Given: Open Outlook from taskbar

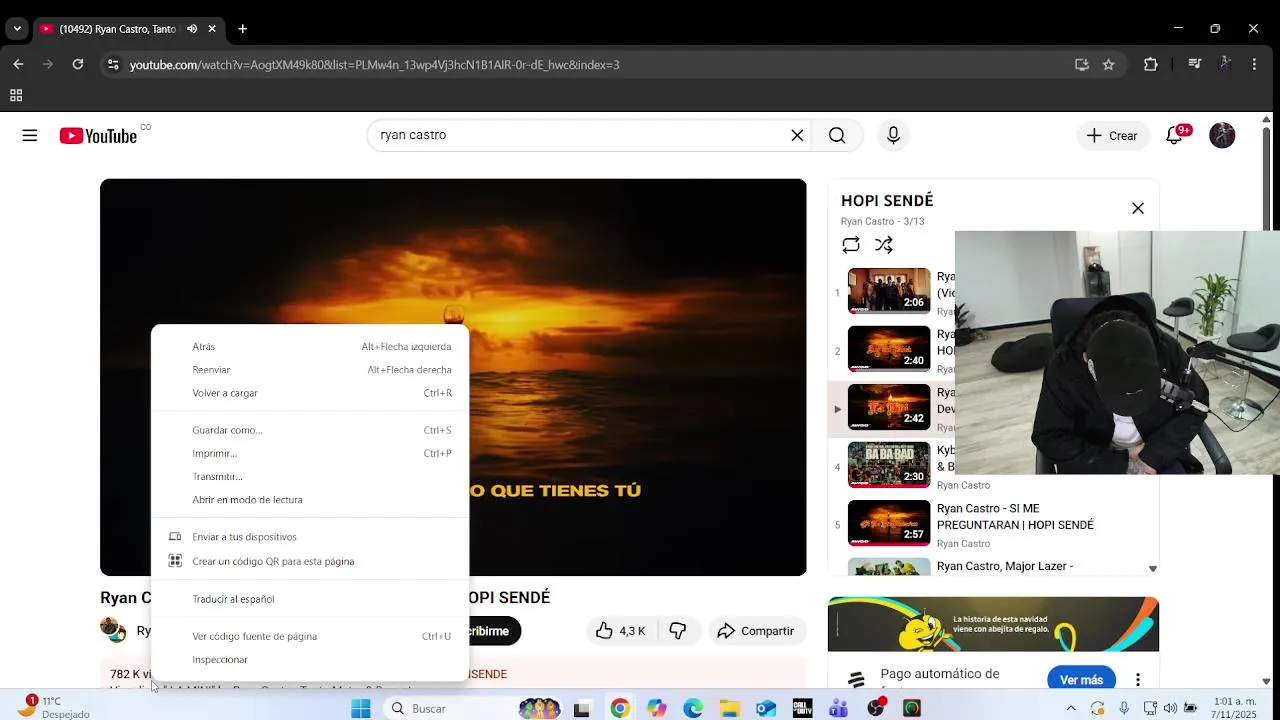Looking at the screenshot, I should pyautogui.click(x=766, y=708).
